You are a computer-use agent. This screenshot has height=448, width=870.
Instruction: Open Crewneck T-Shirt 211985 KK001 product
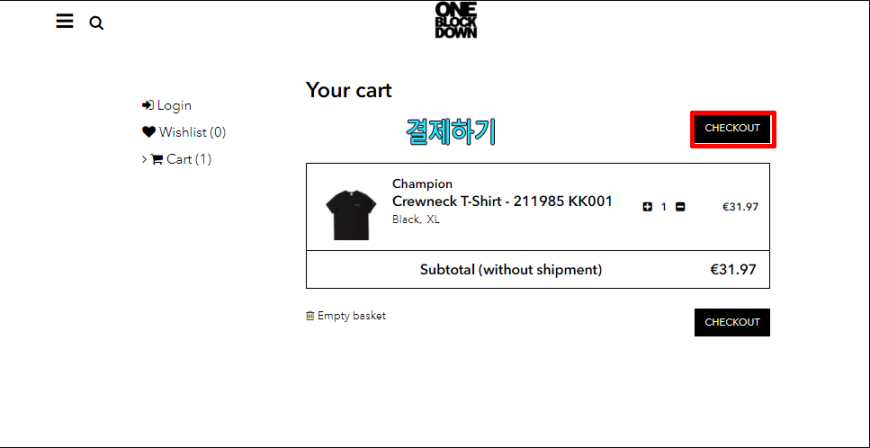click(502, 201)
